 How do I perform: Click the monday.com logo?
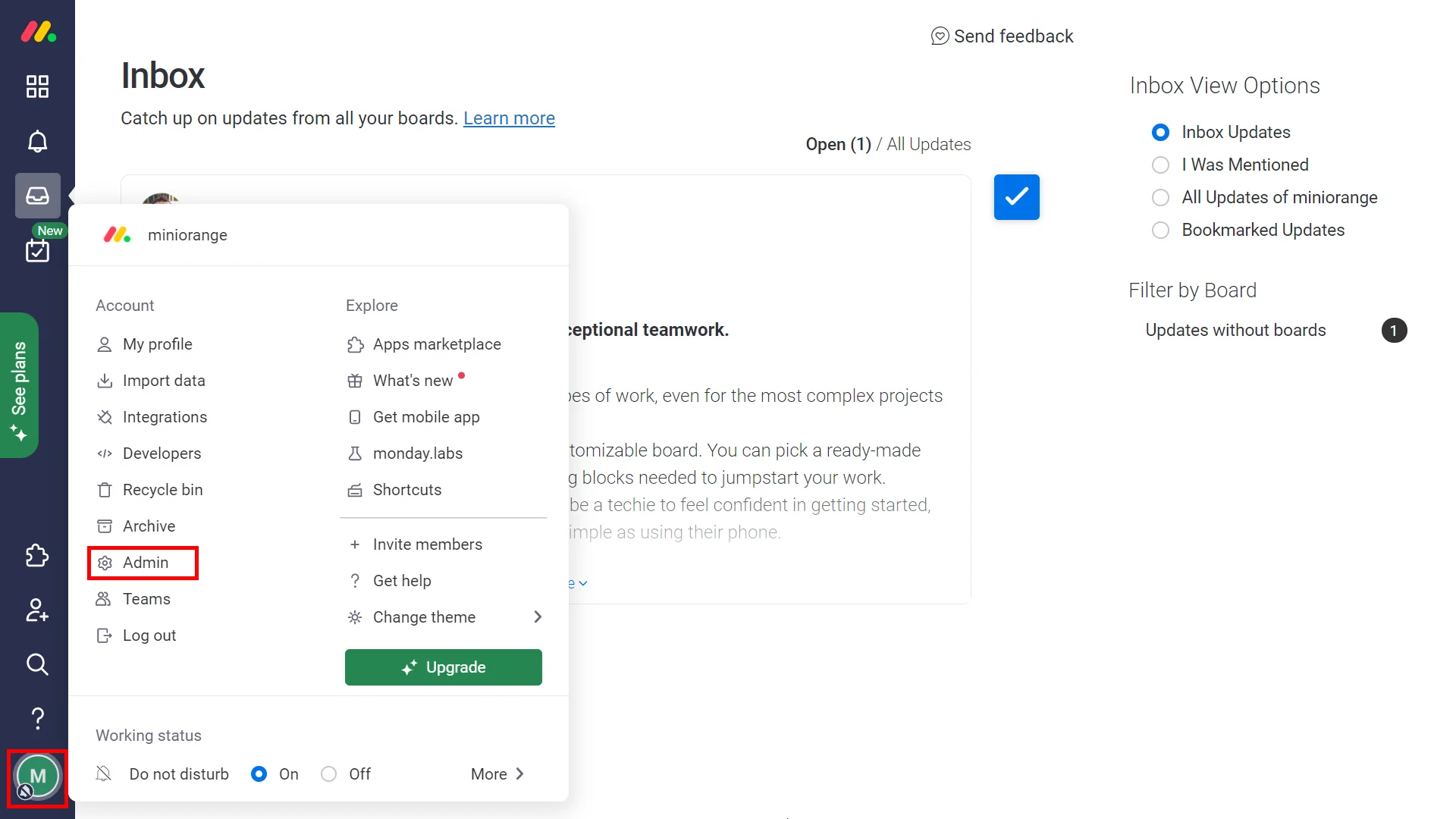tap(37, 32)
